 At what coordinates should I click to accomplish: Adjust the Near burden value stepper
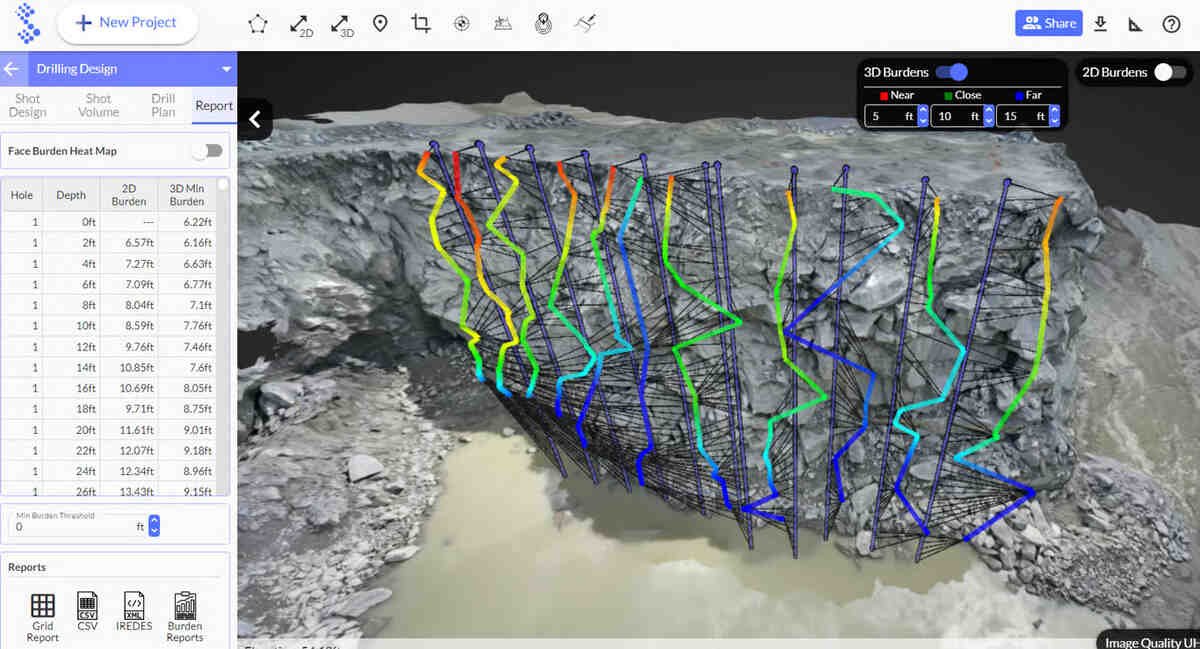923,116
